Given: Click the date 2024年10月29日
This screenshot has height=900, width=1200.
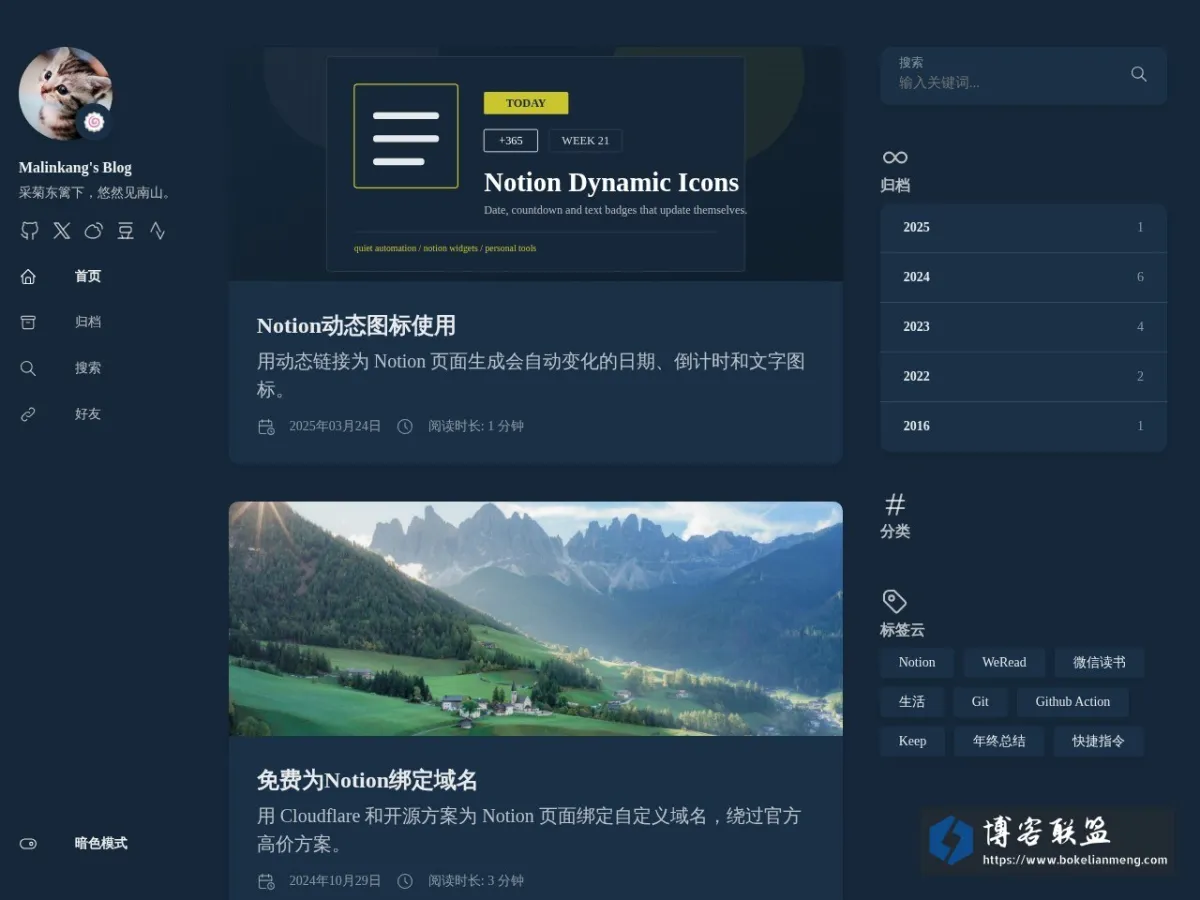Looking at the screenshot, I should click(335, 881).
